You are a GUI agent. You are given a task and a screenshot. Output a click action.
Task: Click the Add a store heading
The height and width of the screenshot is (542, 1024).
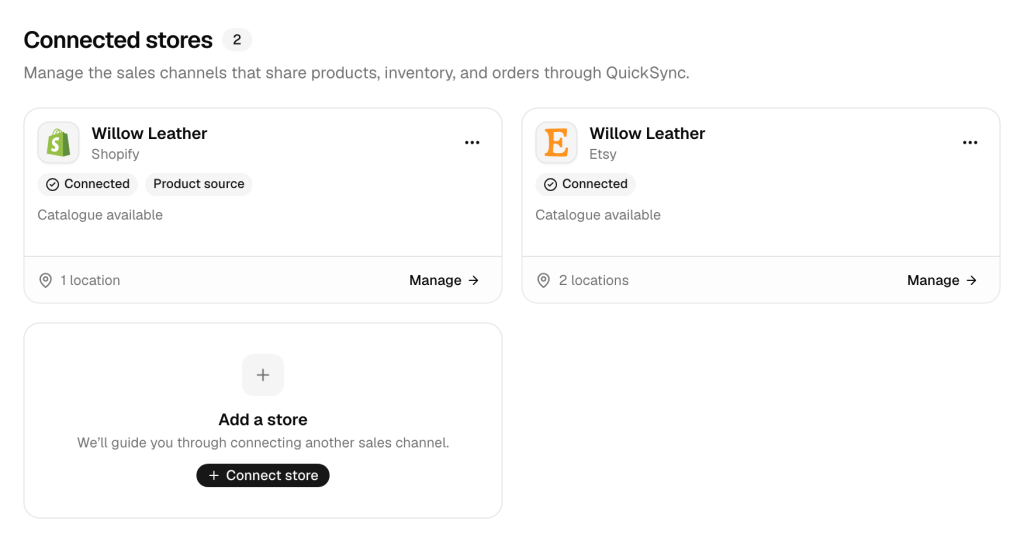(x=263, y=419)
